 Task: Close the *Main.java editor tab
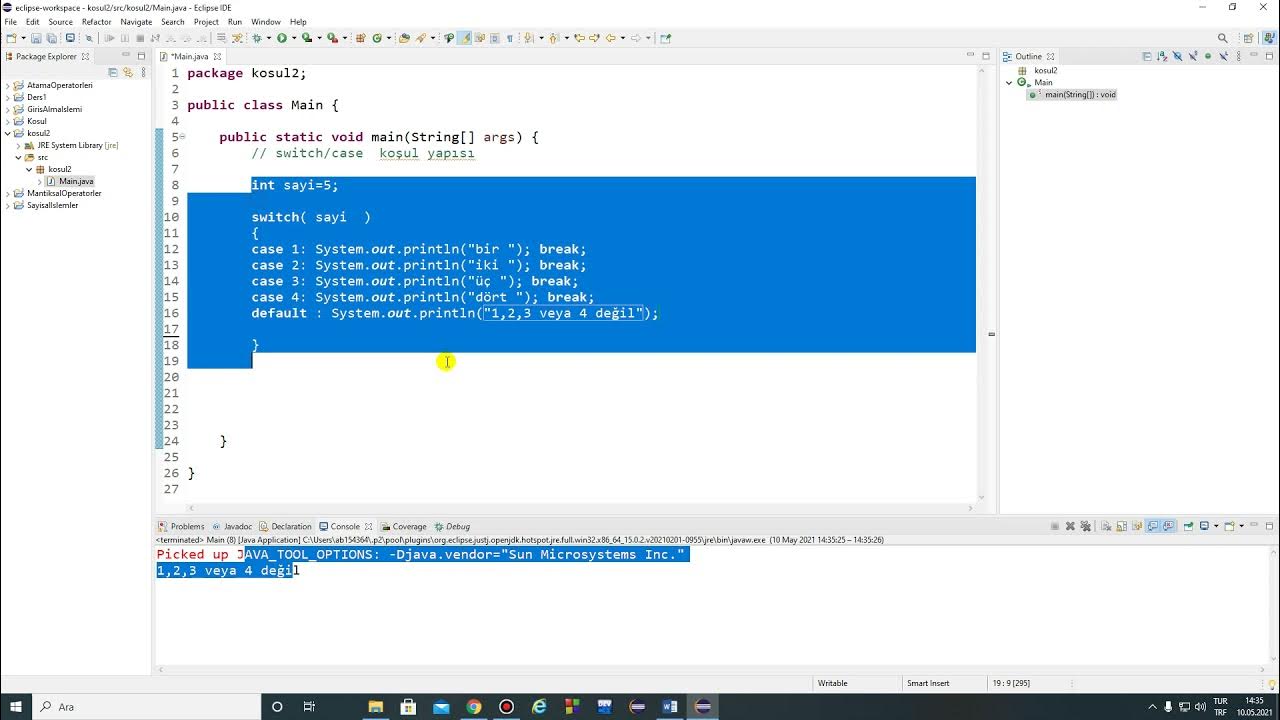(x=217, y=56)
